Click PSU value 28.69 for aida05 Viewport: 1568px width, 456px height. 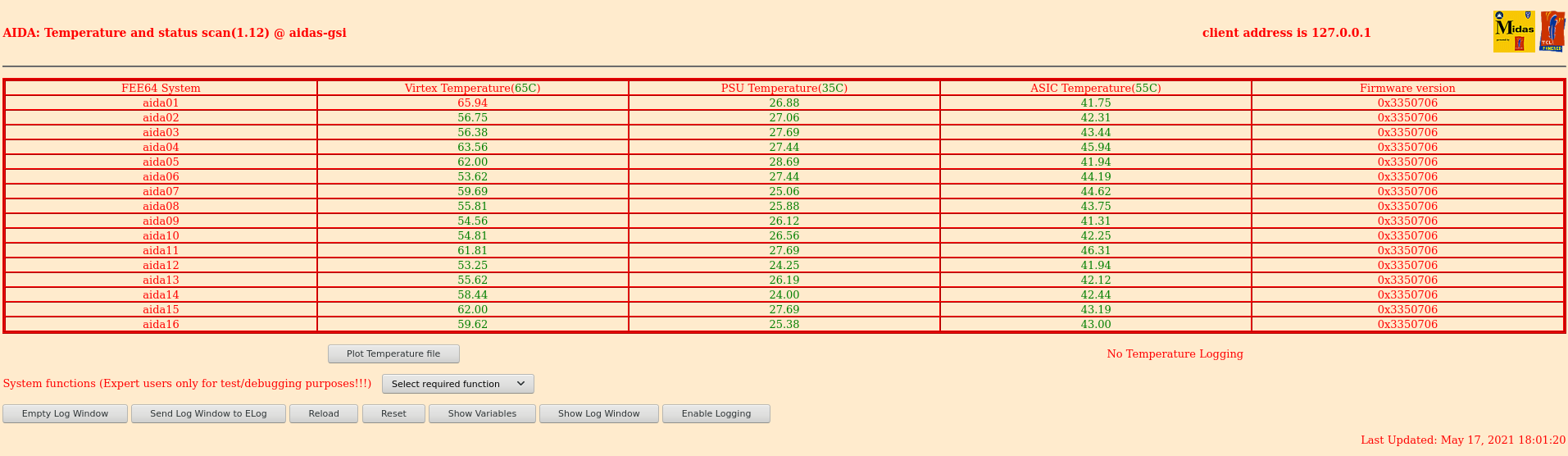click(784, 162)
